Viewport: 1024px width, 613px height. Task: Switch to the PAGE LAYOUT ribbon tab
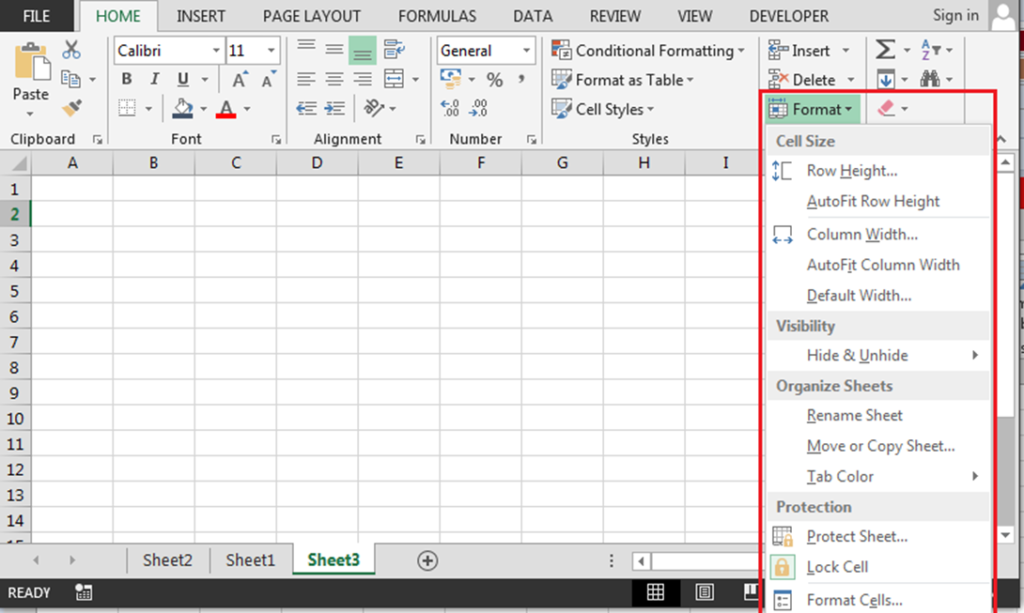point(311,16)
